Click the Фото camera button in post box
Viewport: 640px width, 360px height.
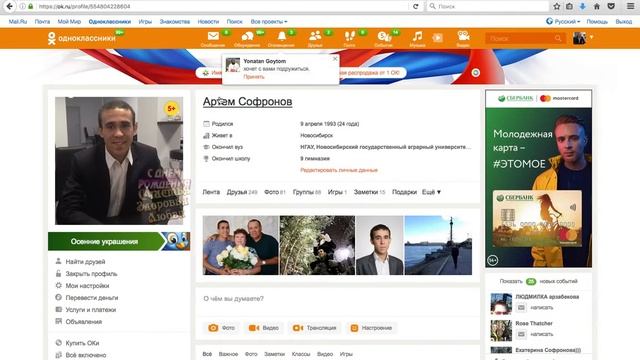[x=222, y=328]
